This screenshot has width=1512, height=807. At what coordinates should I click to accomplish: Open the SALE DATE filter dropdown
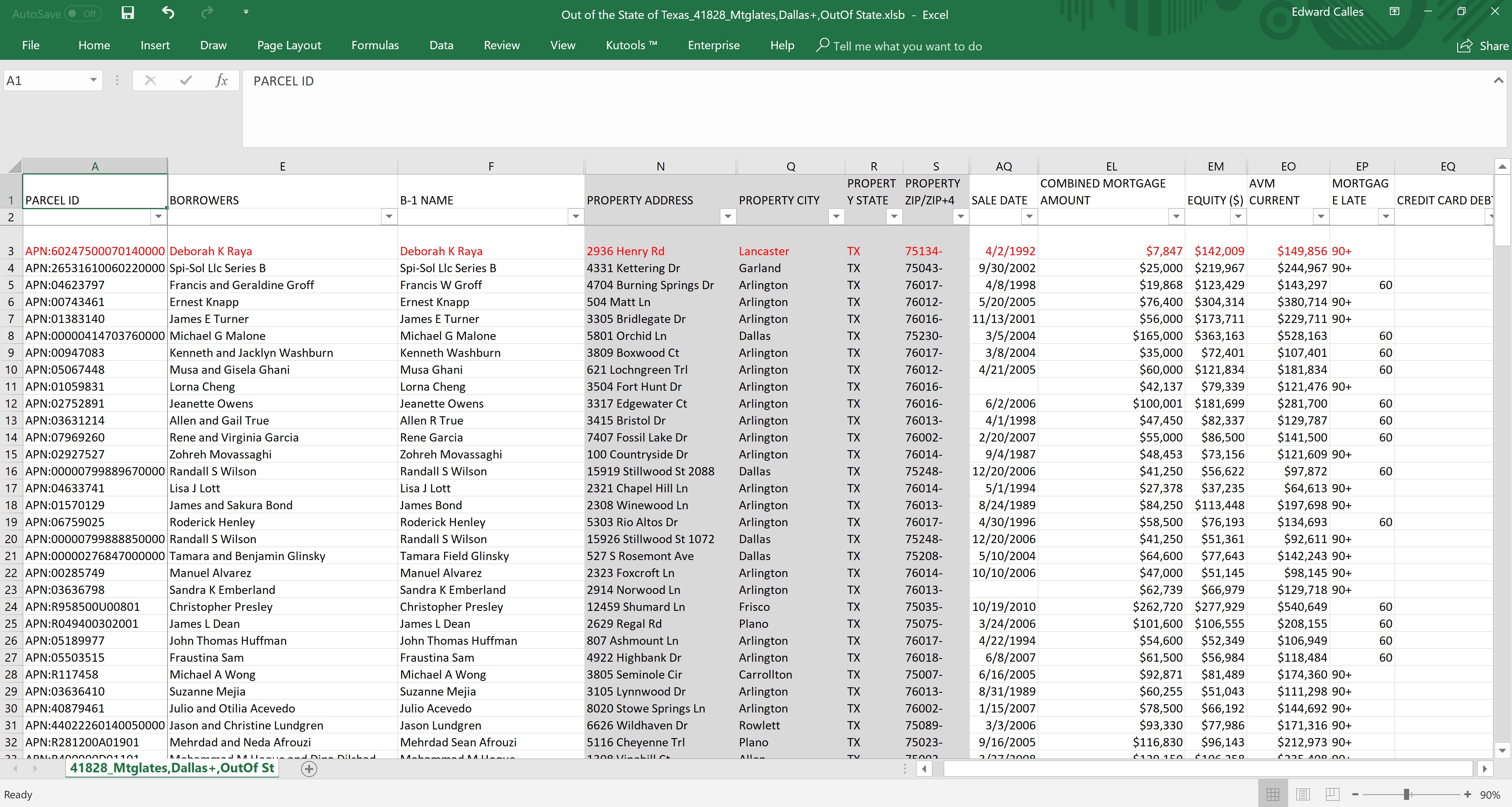point(1029,217)
